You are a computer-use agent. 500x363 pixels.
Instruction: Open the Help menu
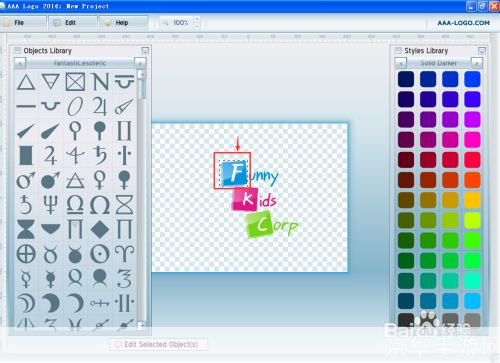[122, 23]
